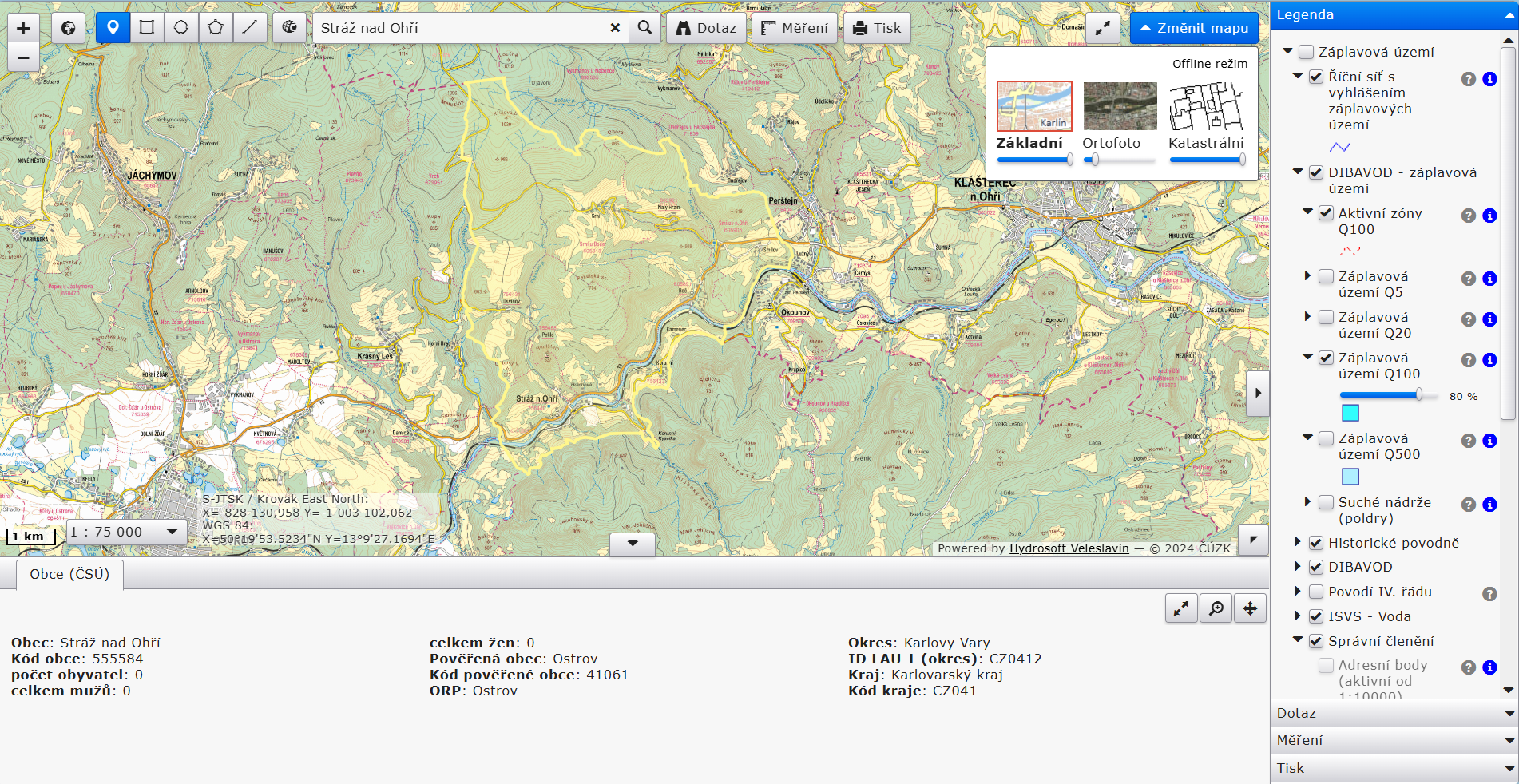Screen dimensions: 1519x784
Task: Expand Záplavová území Q20 tree node
Action: [1307, 316]
